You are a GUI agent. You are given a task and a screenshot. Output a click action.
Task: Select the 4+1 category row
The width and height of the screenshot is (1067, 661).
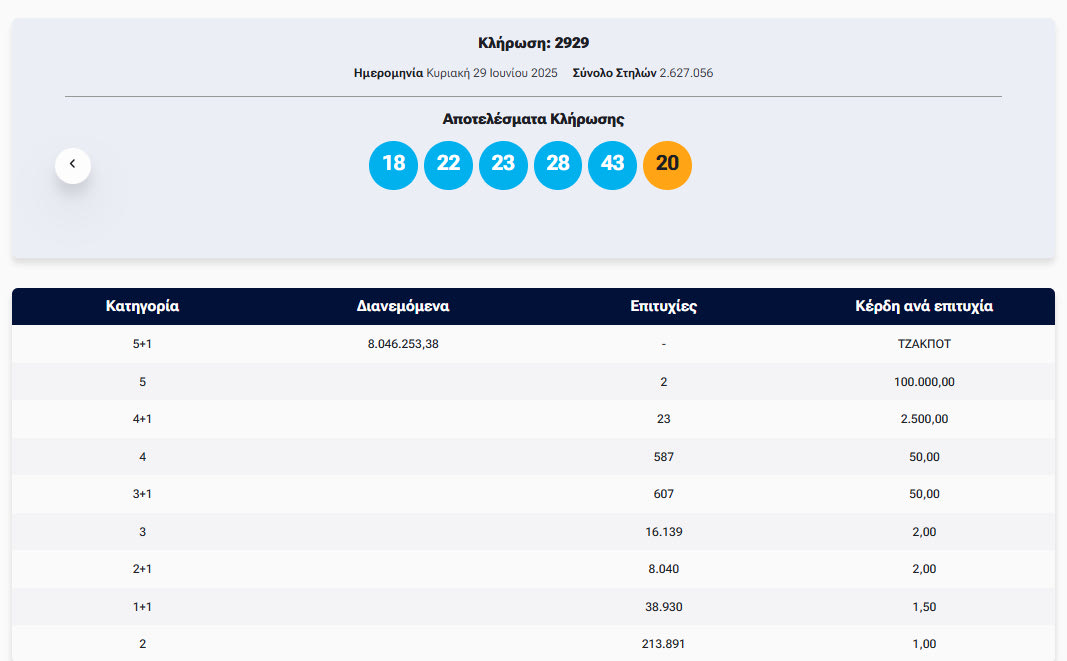pos(142,419)
